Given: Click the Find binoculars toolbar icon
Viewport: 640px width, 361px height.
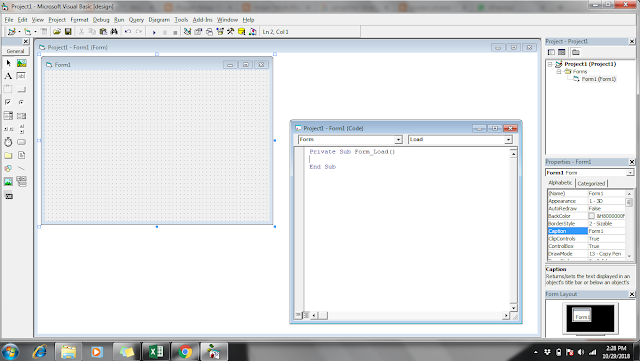Looking at the screenshot, I should coord(114,31).
